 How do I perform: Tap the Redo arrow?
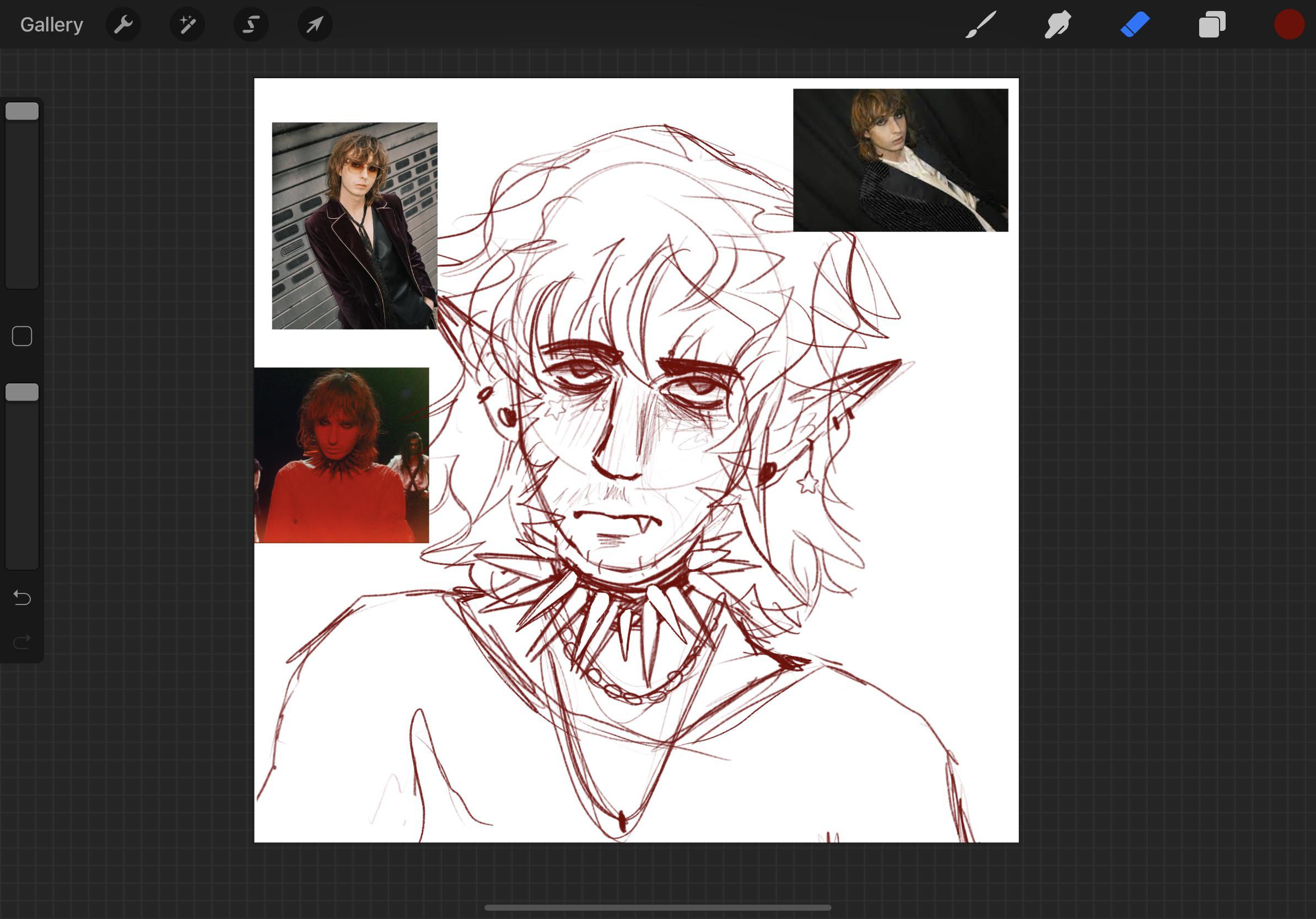tap(22, 641)
